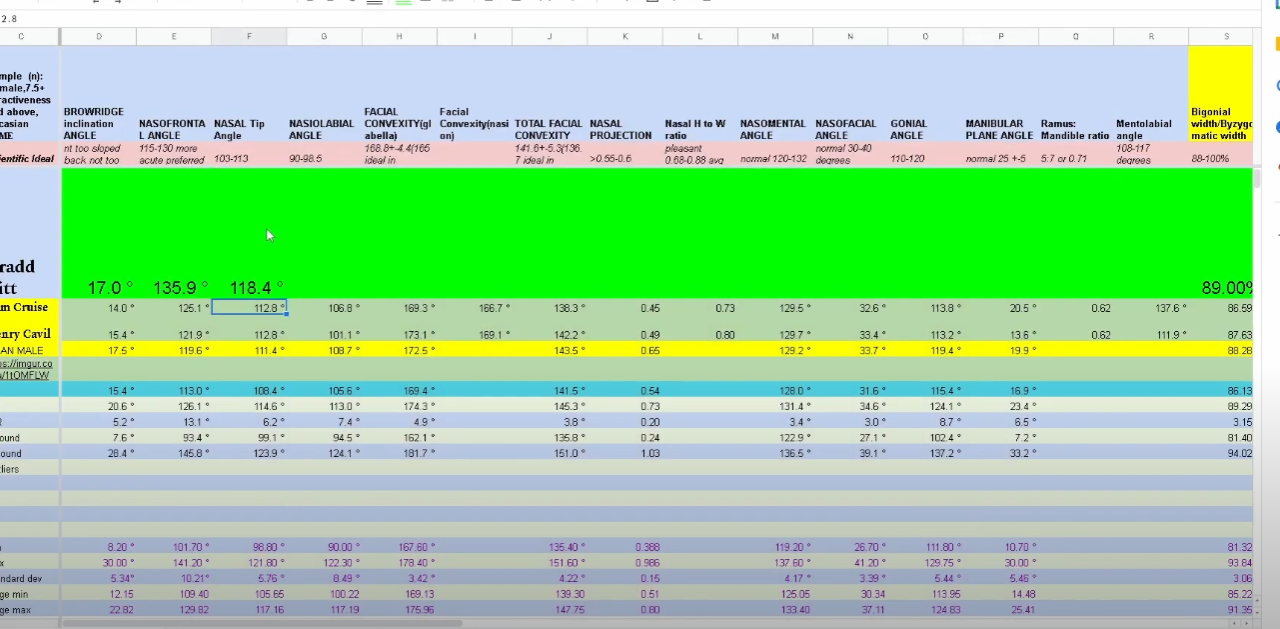Click the vertical scrollbar thumb
The height and width of the screenshot is (629, 1280).
(x=1258, y=180)
